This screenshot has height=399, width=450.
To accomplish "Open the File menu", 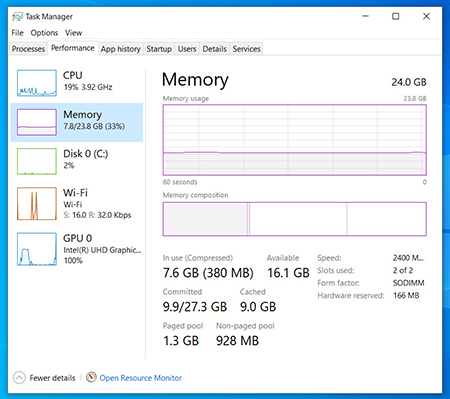I will pyautogui.click(x=17, y=33).
